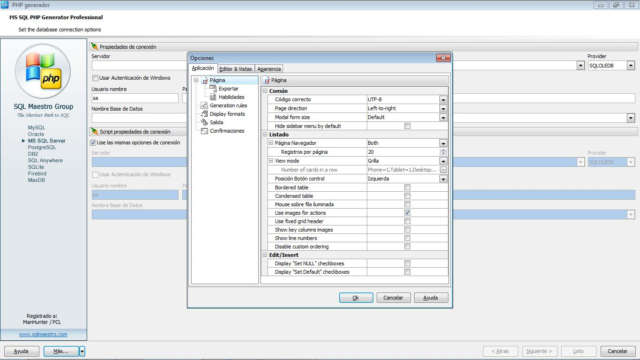This screenshot has height=360, width=640.
Task: Select MS SQL Server in product list
Action: pos(47,141)
